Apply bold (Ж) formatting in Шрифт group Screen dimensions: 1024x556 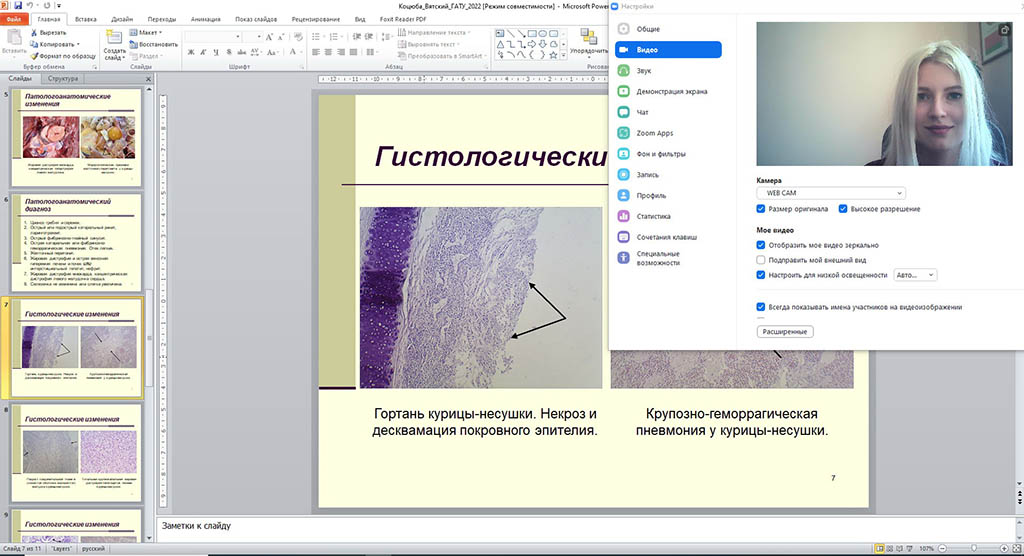(191, 52)
